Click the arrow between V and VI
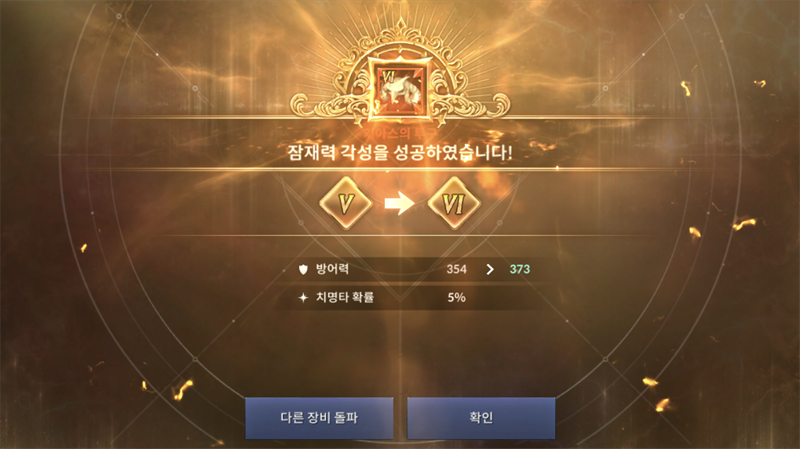This screenshot has height=449, width=800. coord(399,203)
